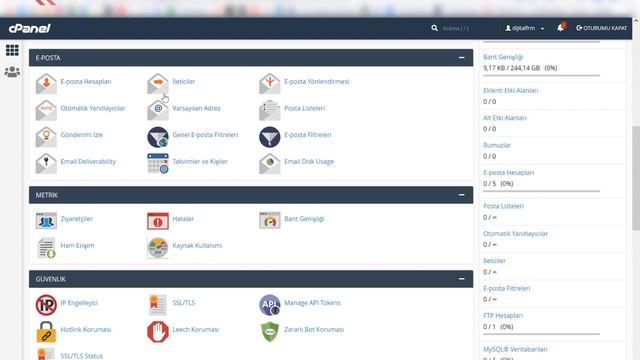The height and width of the screenshot is (360, 640).
Task: Open the E-posta Hesapları icon
Action: (x=46, y=83)
